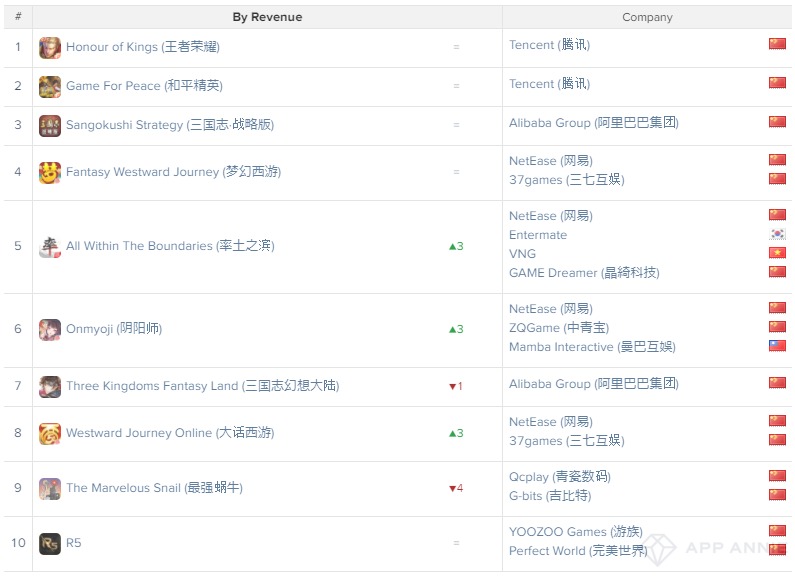Screen dimensions: 795x578
Task: Click the China flag beside Alibaba Group in row 7
Action: tap(777, 383)
